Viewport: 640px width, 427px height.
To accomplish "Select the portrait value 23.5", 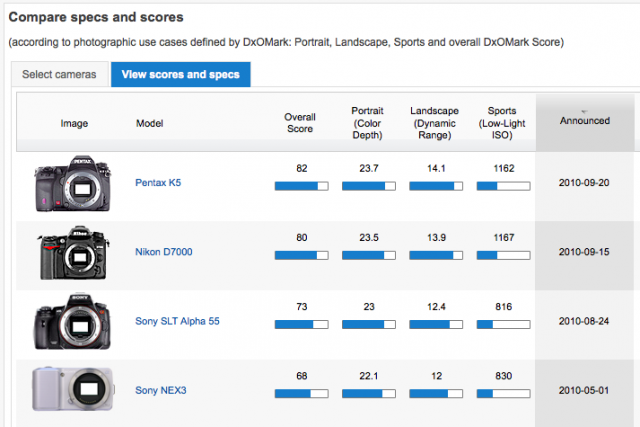I will click(369, 238).
